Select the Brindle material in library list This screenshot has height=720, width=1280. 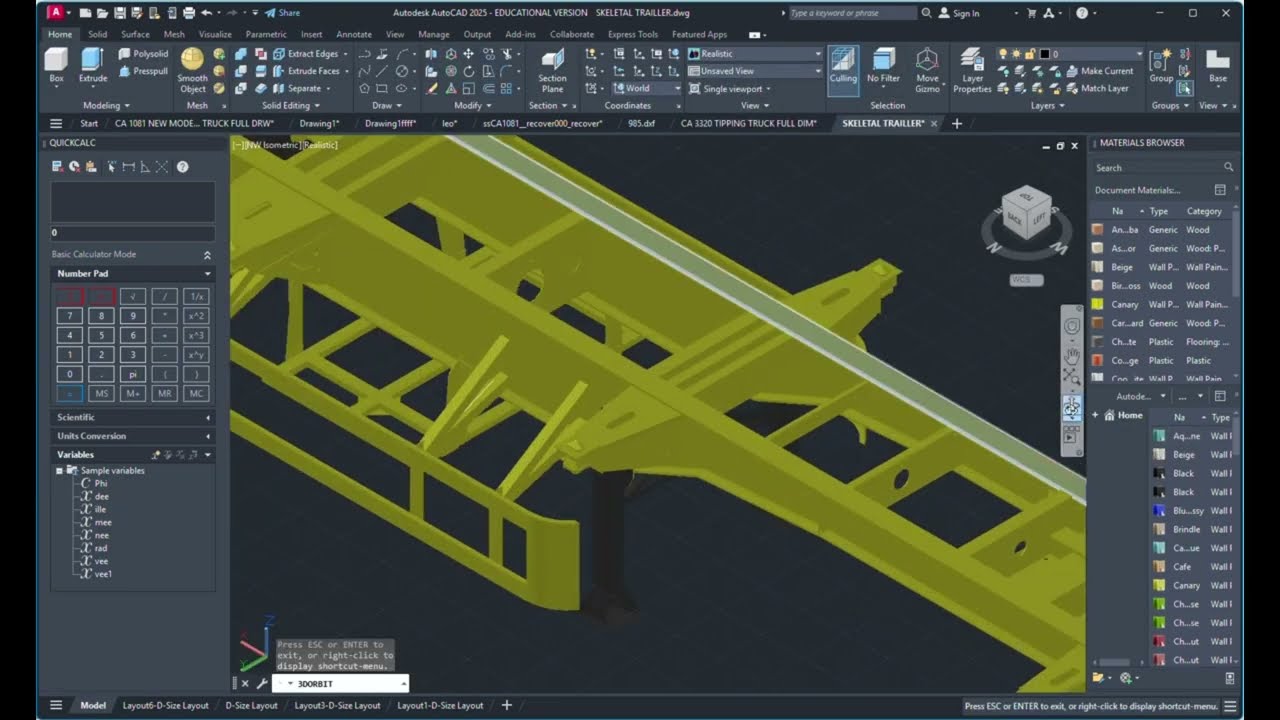click(x=1186, y=529)
